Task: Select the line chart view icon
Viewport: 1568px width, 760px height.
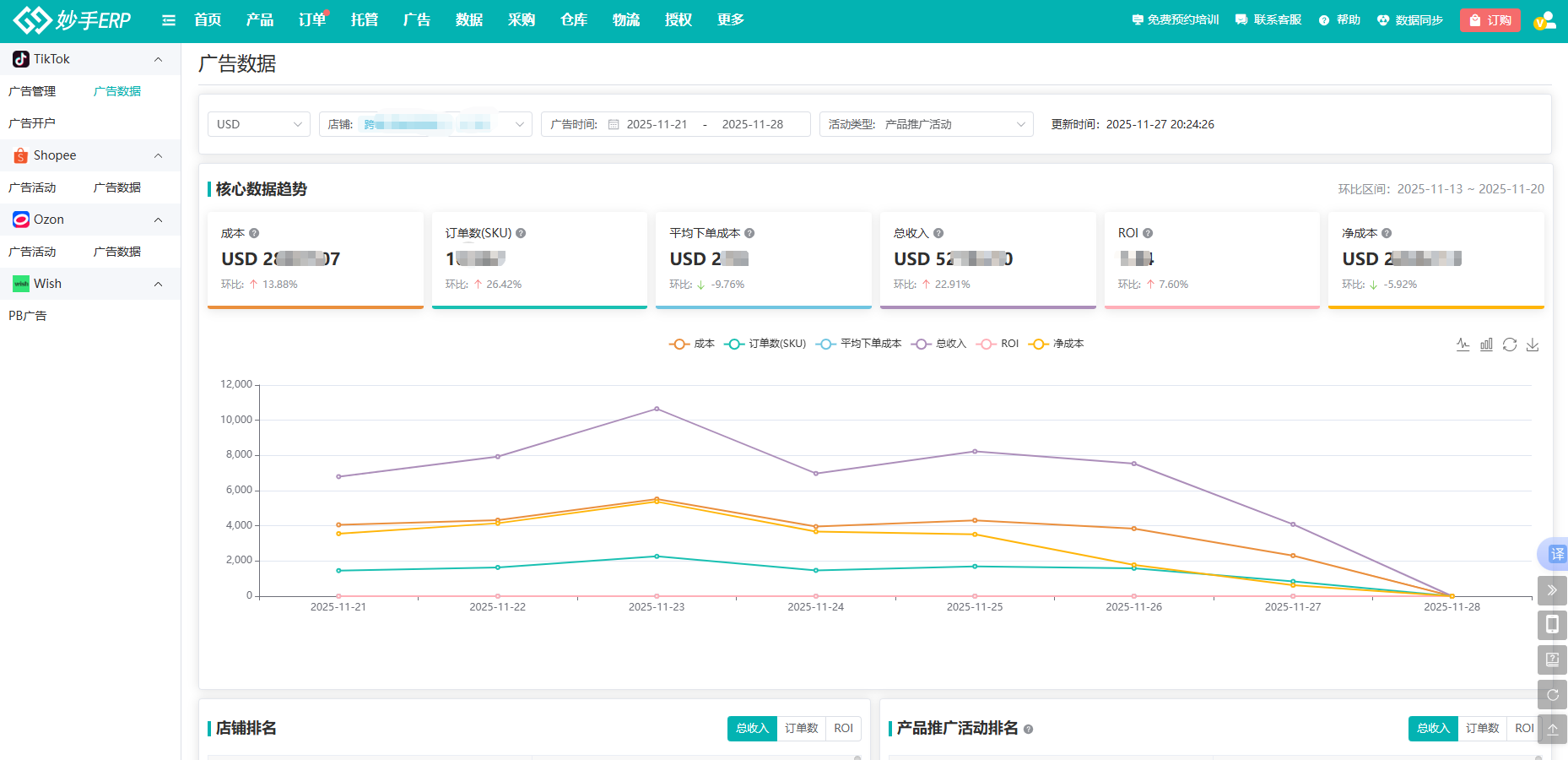Action: tap(1463, 344)
